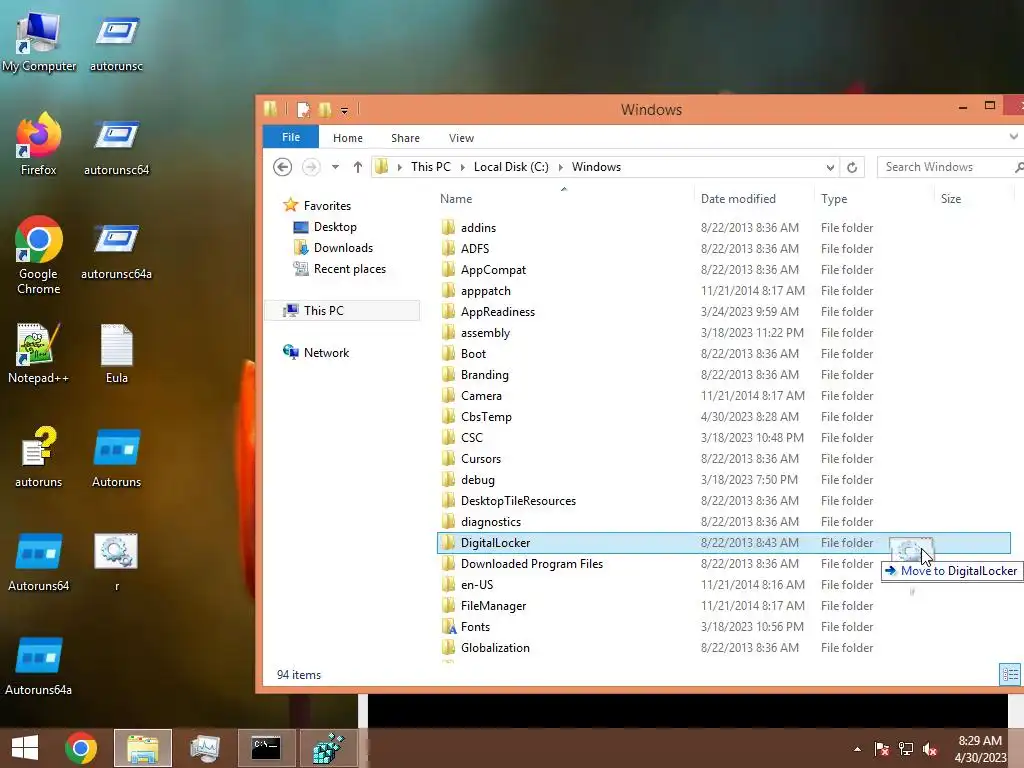Click Properties icon in quick access toolbar
This screenshot has height=768, width=1024.
[303, 110]
